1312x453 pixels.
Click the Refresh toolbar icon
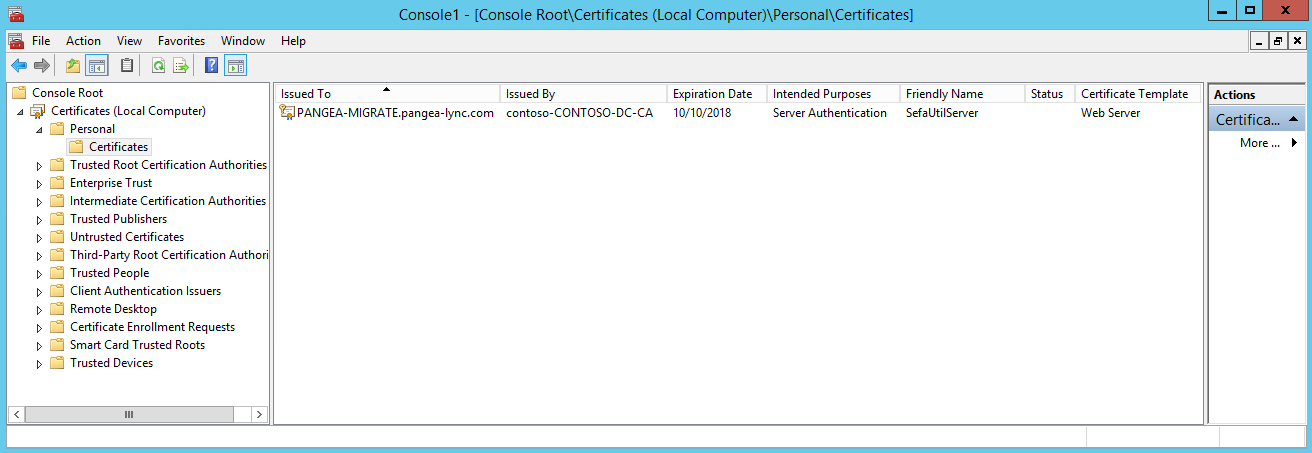158,66
